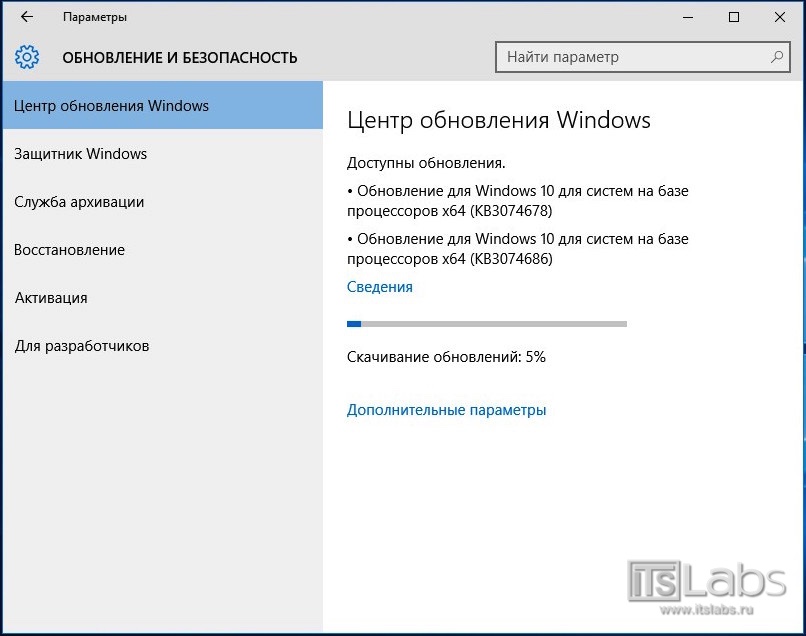Click the "Параметры" window title
The width and height of the screenshot is (806, 636).
coord(95,17)
